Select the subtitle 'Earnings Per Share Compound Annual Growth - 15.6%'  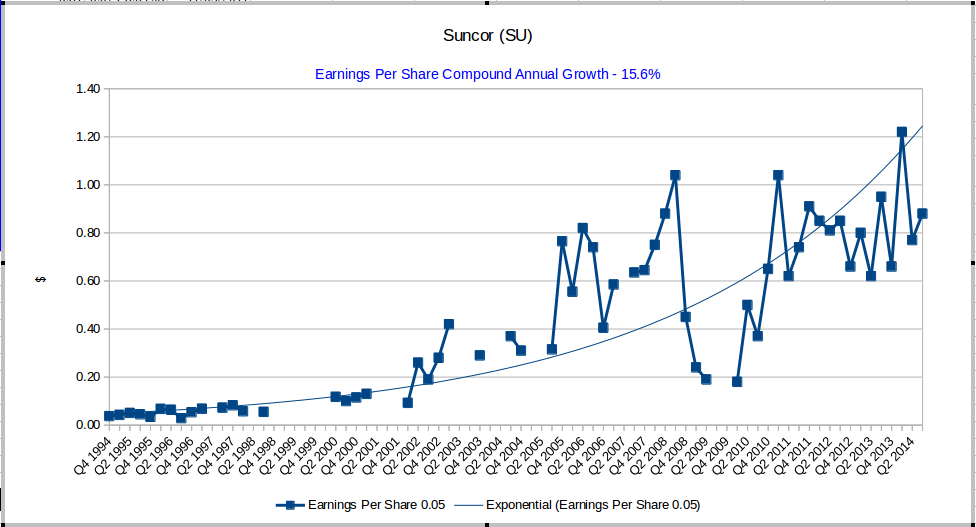[487, 74]
